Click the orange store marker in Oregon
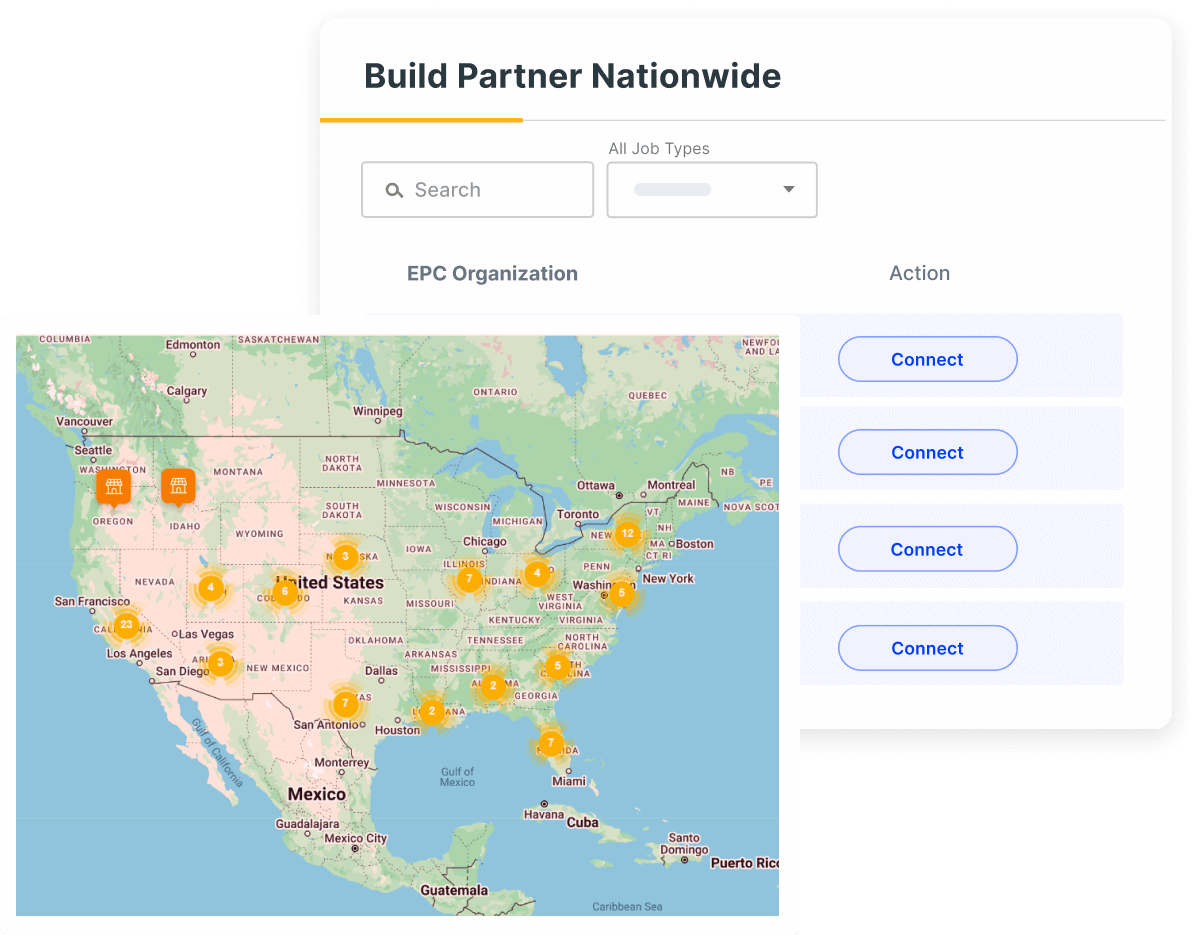 (113, 487)
